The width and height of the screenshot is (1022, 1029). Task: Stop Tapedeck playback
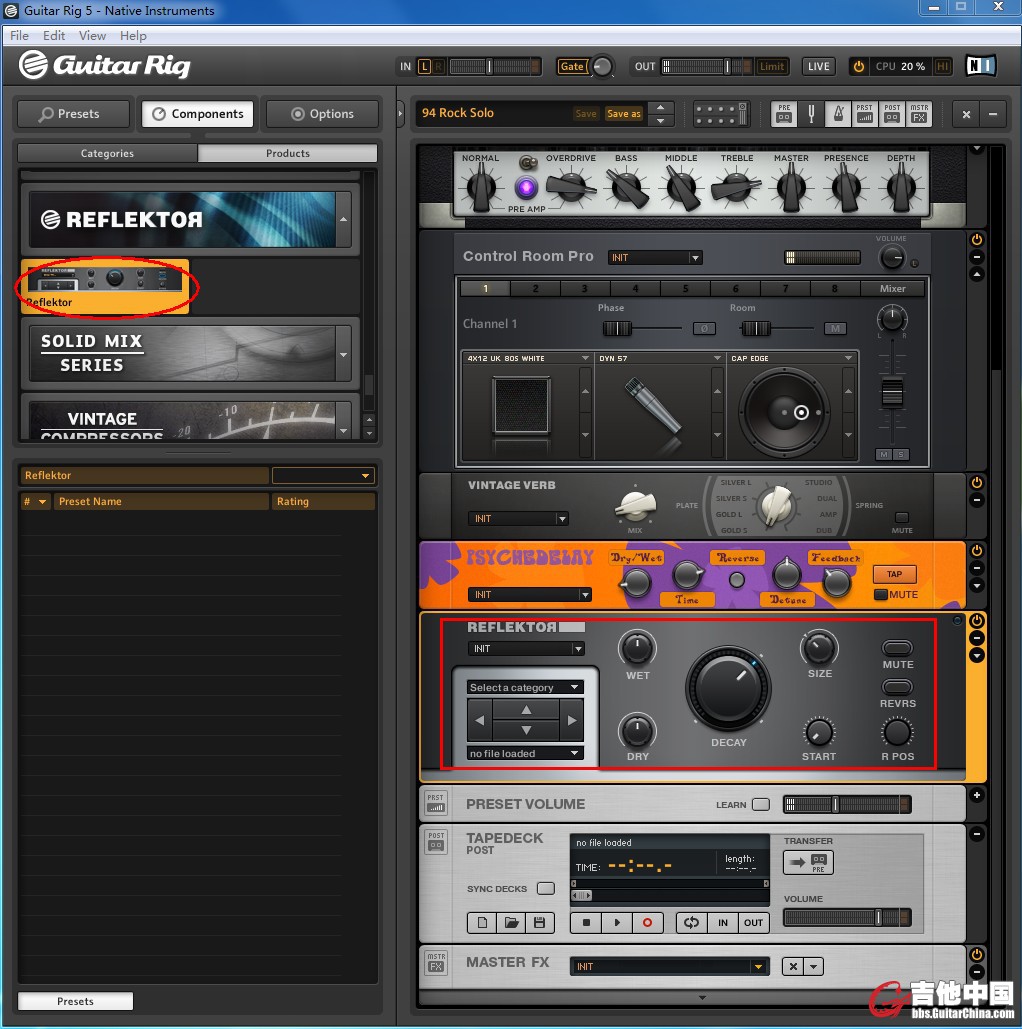[x=586, y=923]
